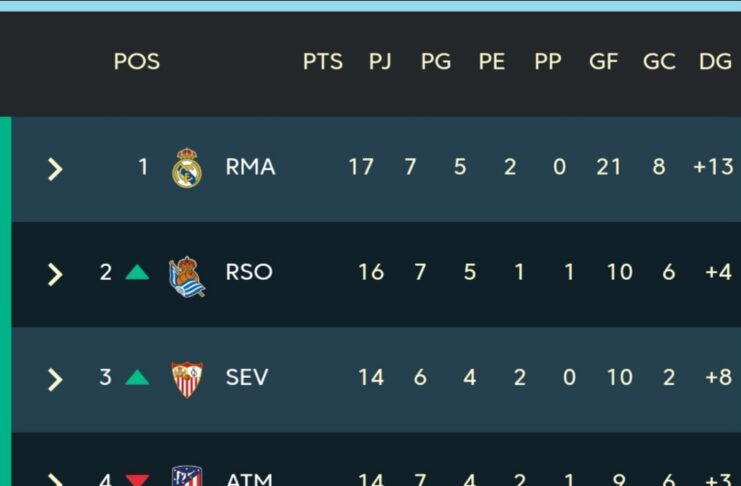Open the RSO team link
Viewport: 741px width, 486px height.
point(249,272)
